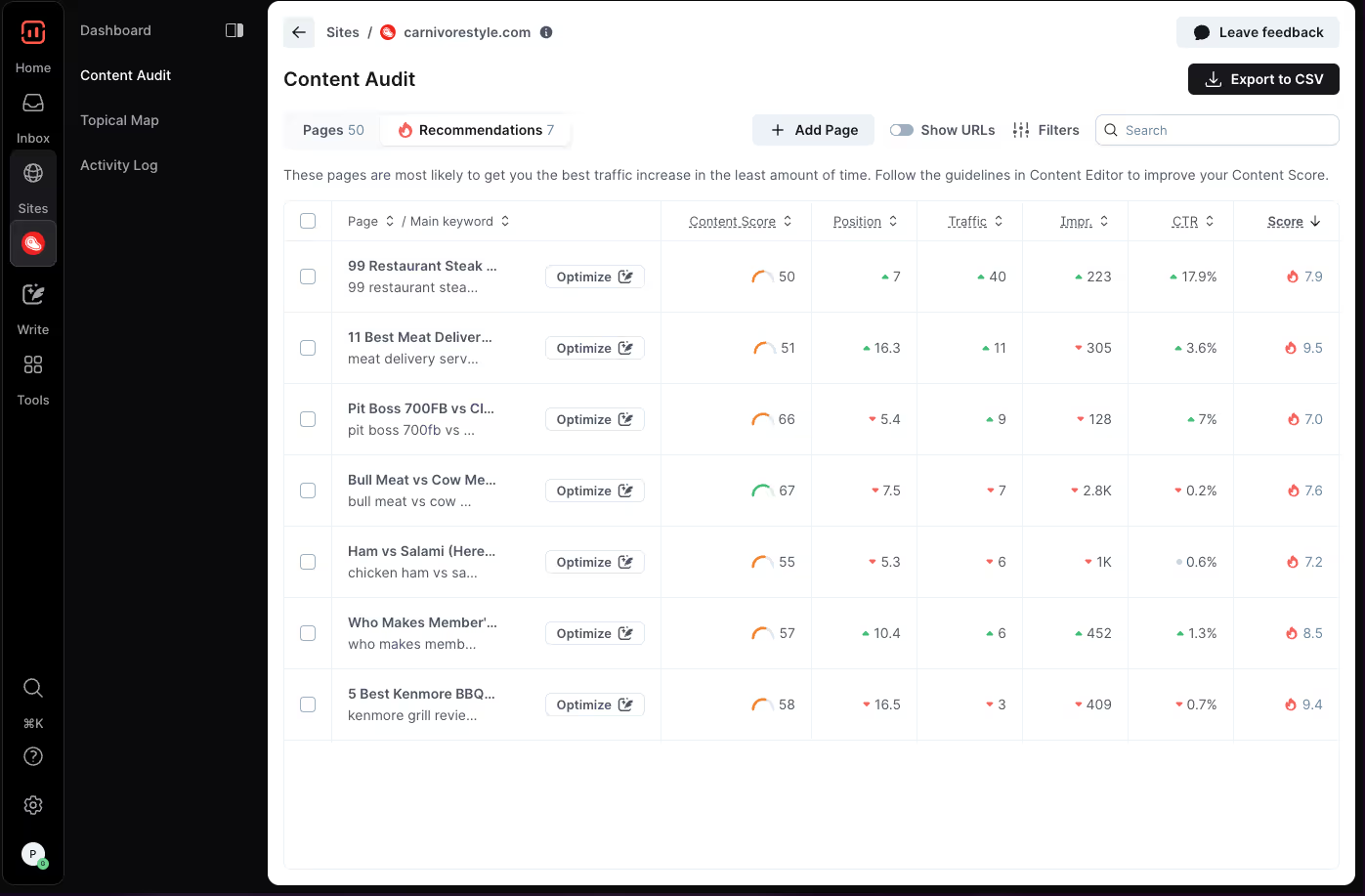Open the carnivorestyle.com site icon
1365x896 pixels.
pos(32,243)
